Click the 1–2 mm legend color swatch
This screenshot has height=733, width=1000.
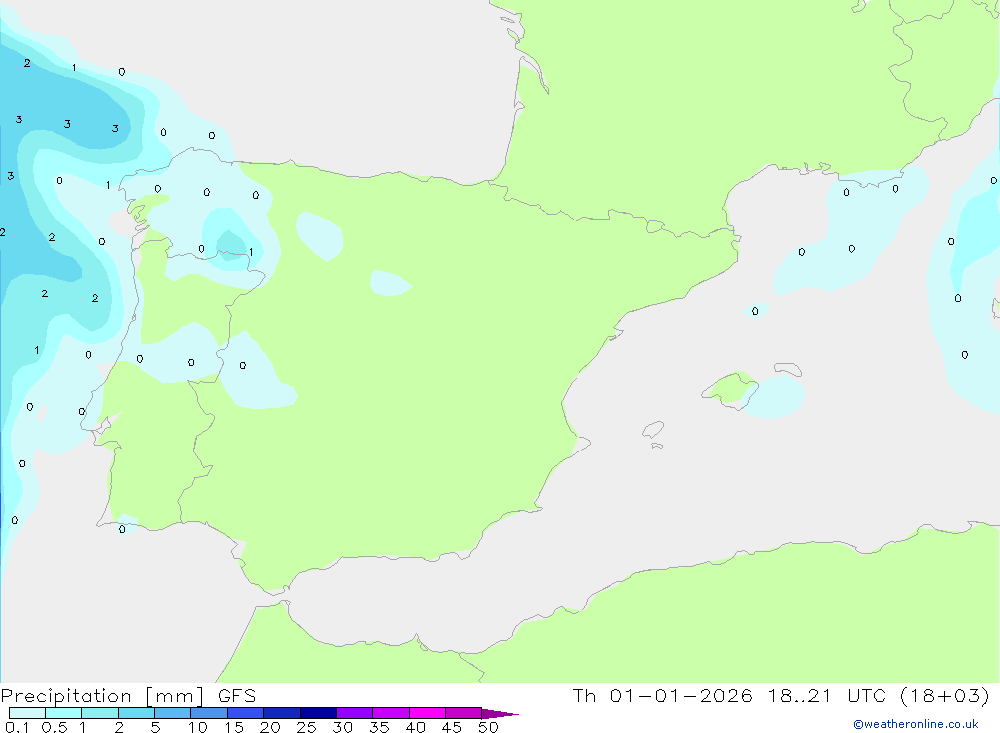[100, 713]
